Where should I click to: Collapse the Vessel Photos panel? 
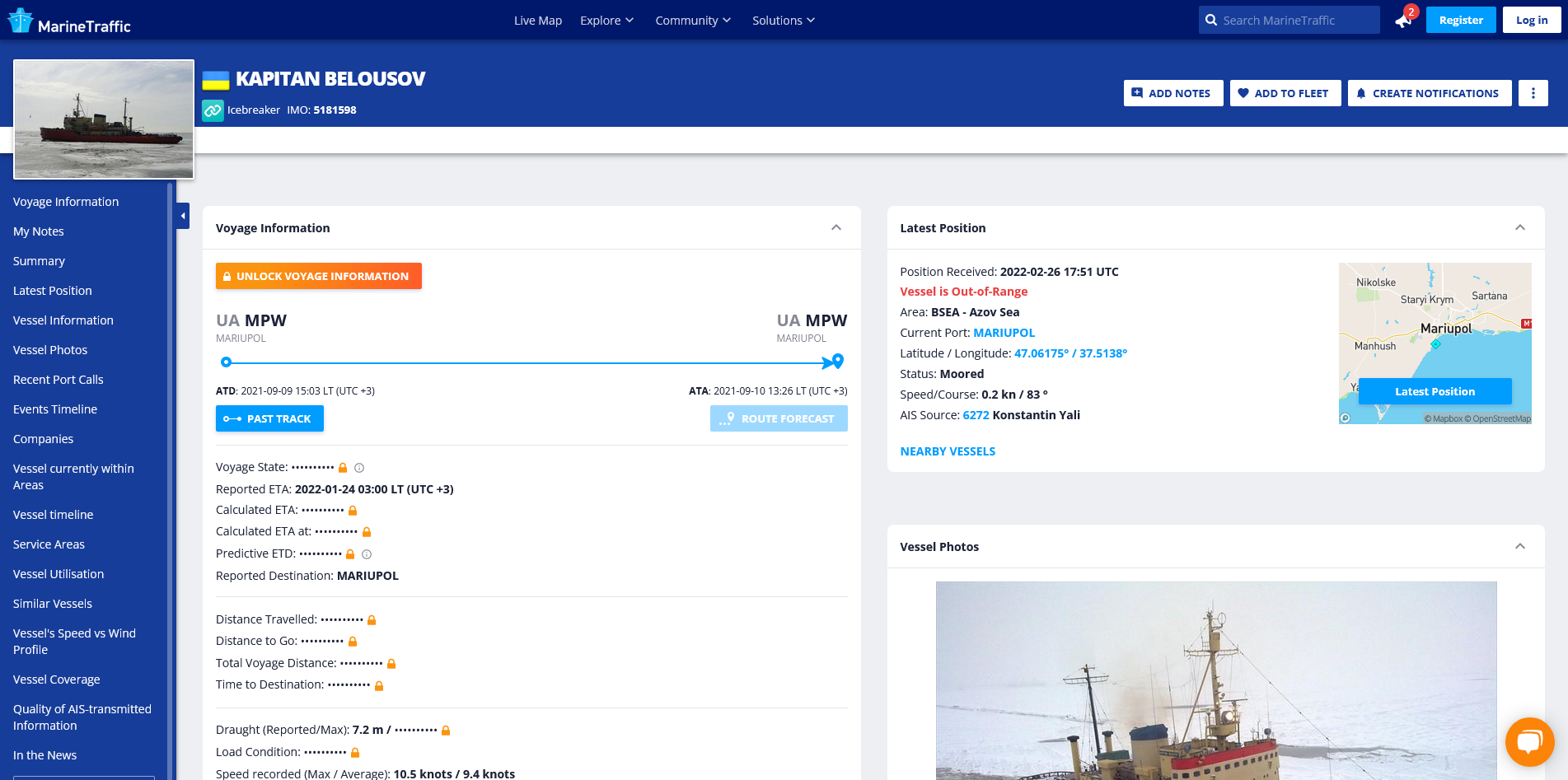tap(1520, 547)
